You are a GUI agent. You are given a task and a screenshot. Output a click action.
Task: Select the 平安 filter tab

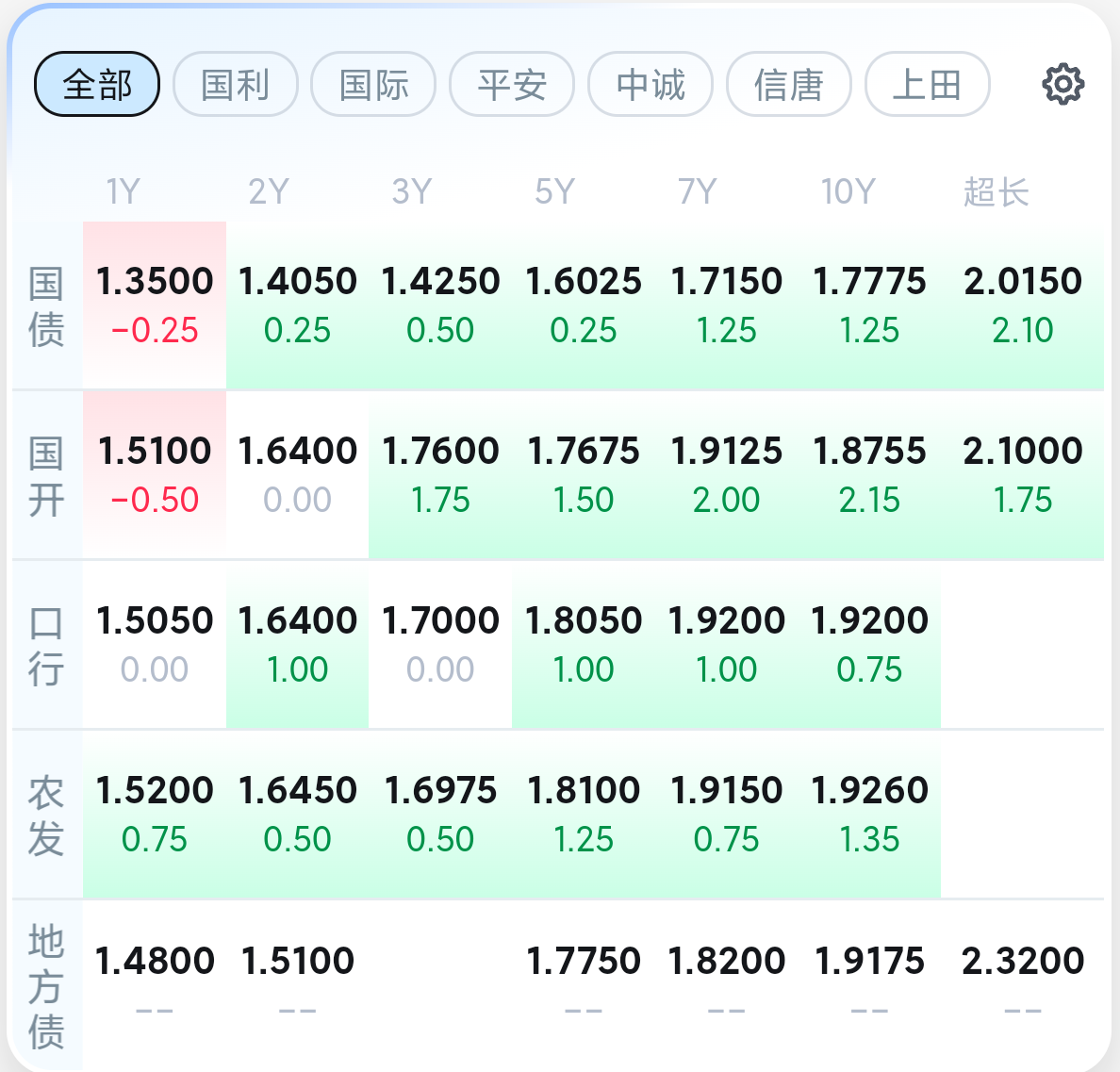512,84
